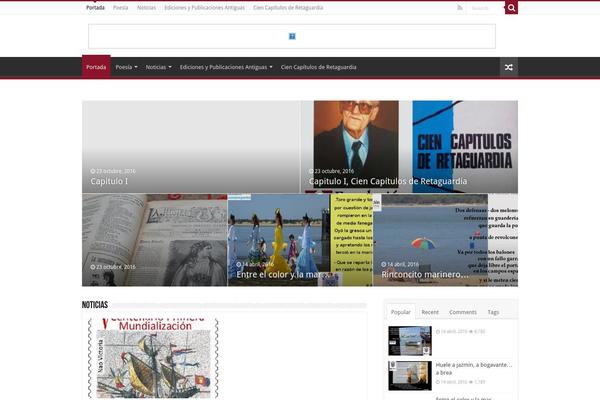The height and width of the screenshot is (400, 600).
Task: Open Cien Capítulos de Retaguardia top link
Action: point(288,8)
